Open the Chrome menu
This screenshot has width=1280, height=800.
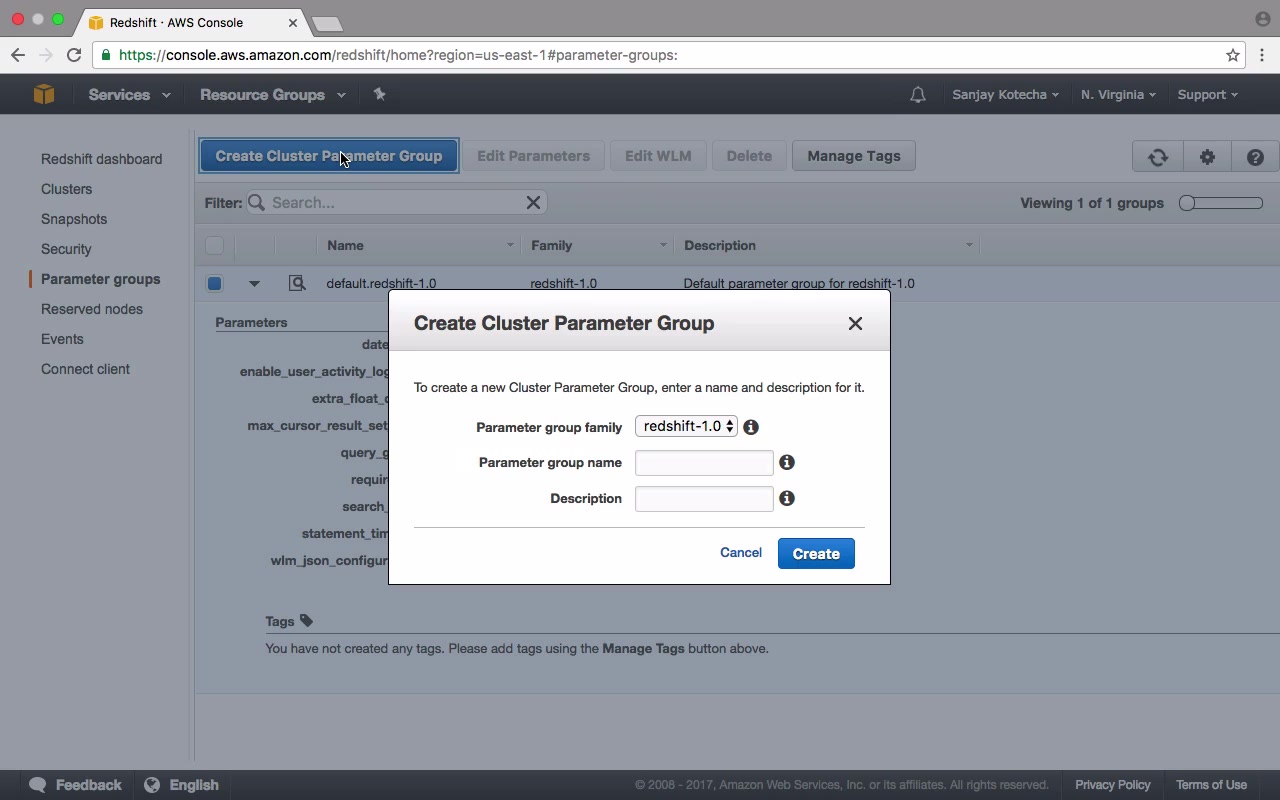pyautogui.click(x=1262, y=55)
